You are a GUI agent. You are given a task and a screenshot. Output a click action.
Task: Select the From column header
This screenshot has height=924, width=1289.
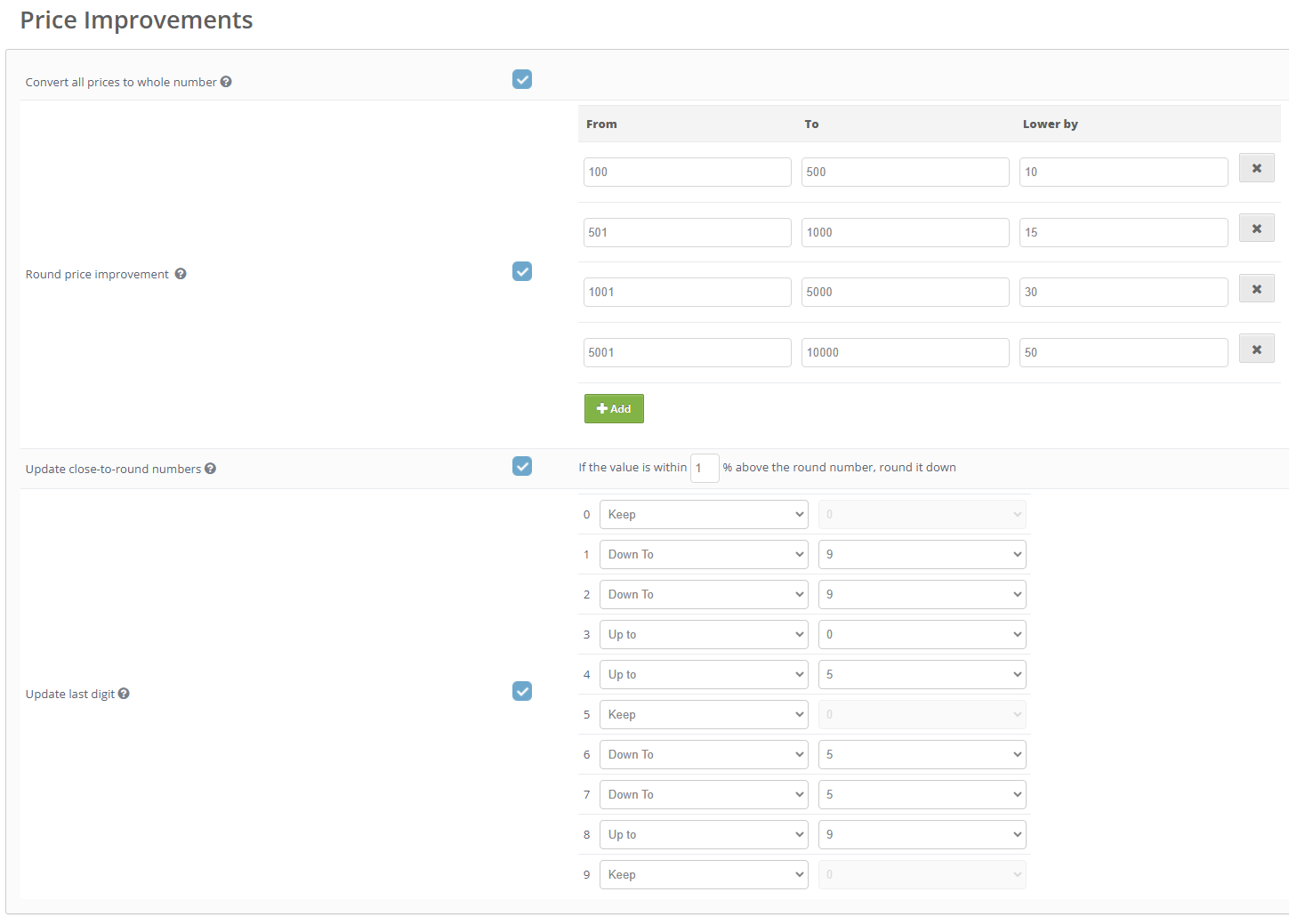(601, 124)
